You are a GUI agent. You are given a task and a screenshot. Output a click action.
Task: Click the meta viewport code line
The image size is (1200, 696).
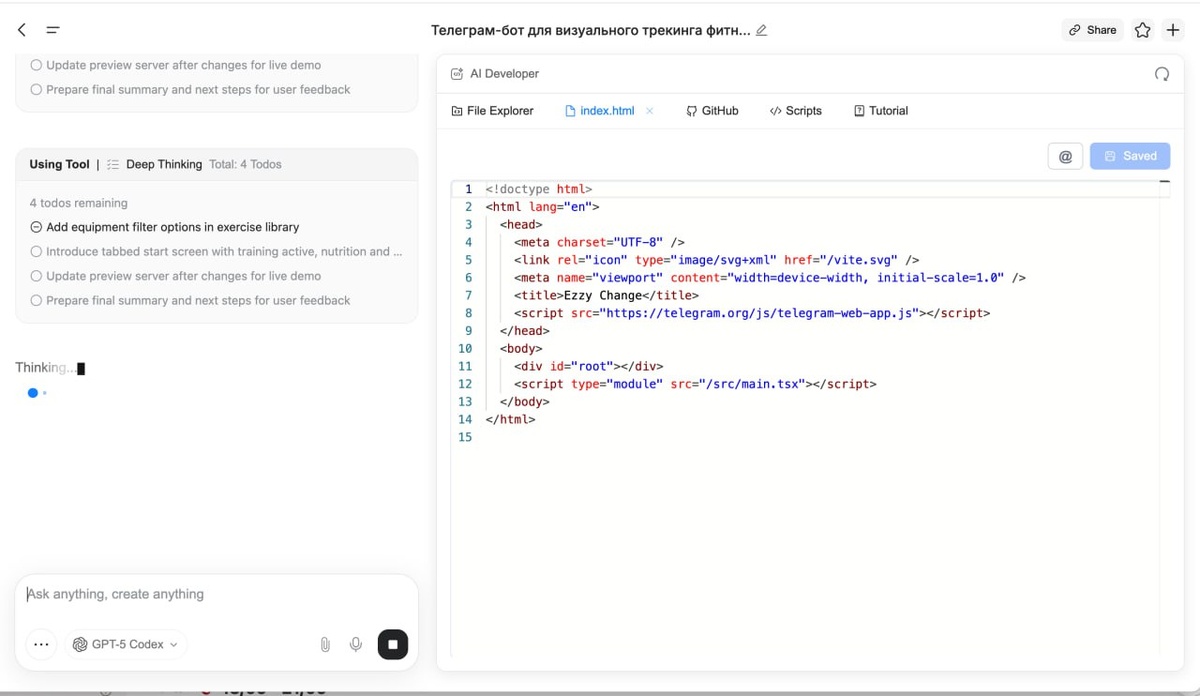[770, 277]
